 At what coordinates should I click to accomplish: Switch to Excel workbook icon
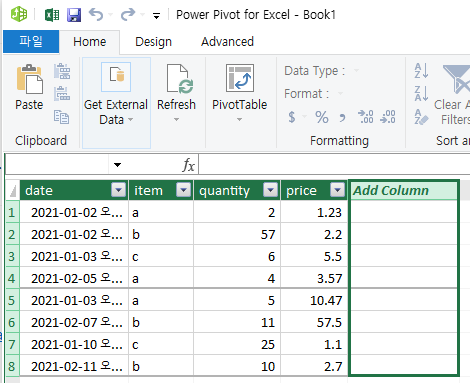click(52, 15)
